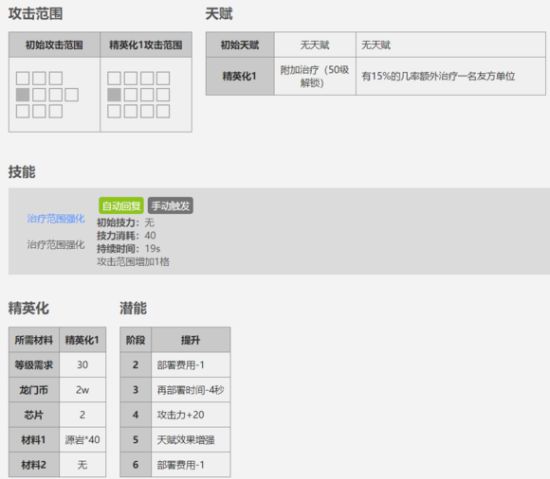Click the stage 2 部署费用-1 cell

[191, 365]
